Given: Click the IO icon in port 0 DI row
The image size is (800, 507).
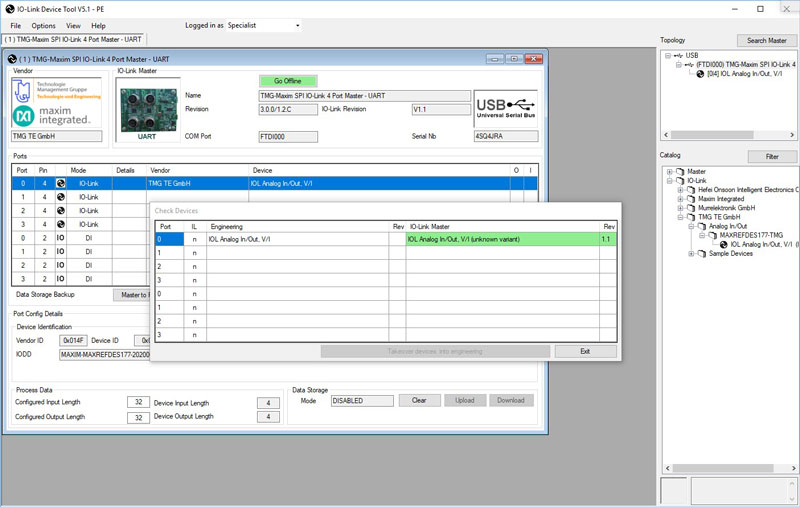Looking at the screenshot, I should 61,238.
